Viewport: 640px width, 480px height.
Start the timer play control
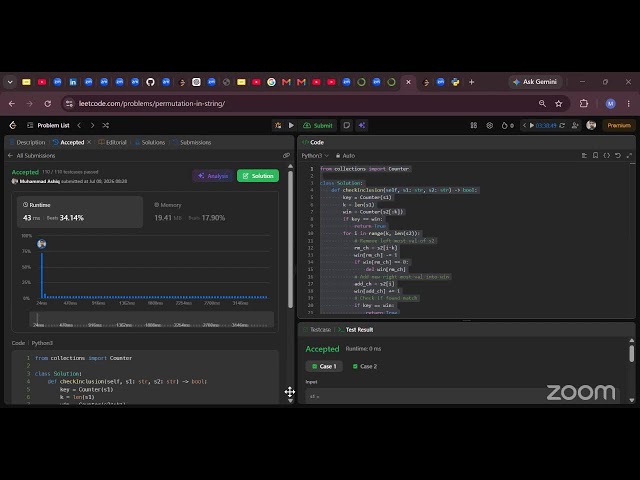pyautogui.click(x=531, y=125)
